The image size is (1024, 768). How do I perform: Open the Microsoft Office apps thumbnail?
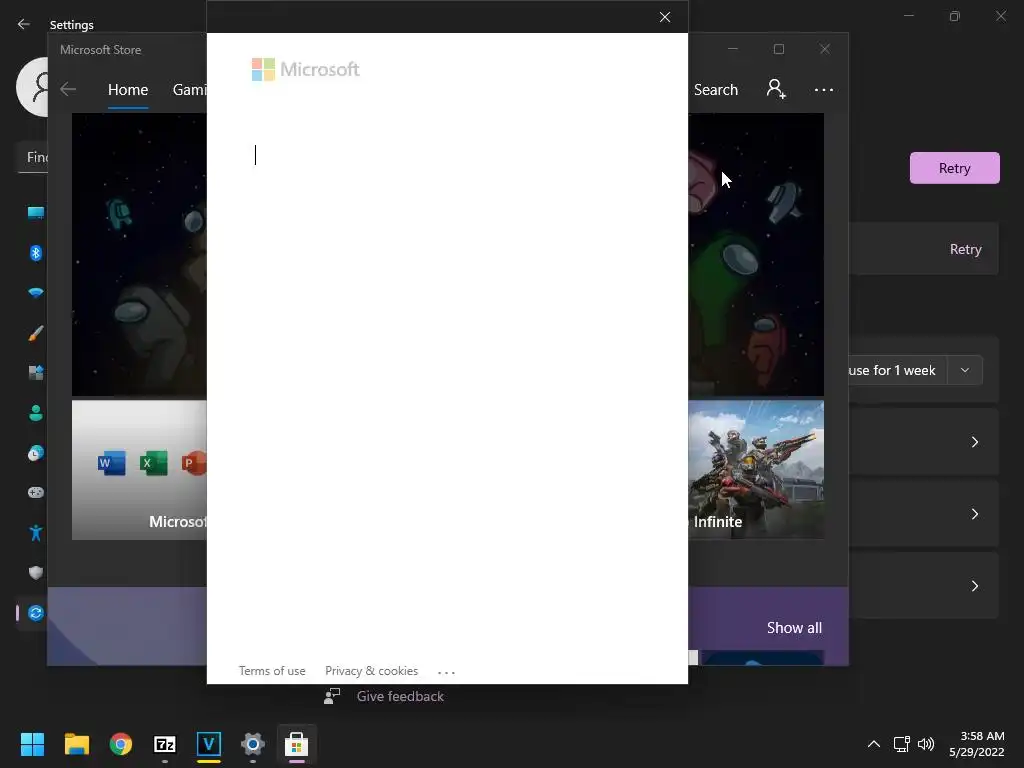[139, 470]
